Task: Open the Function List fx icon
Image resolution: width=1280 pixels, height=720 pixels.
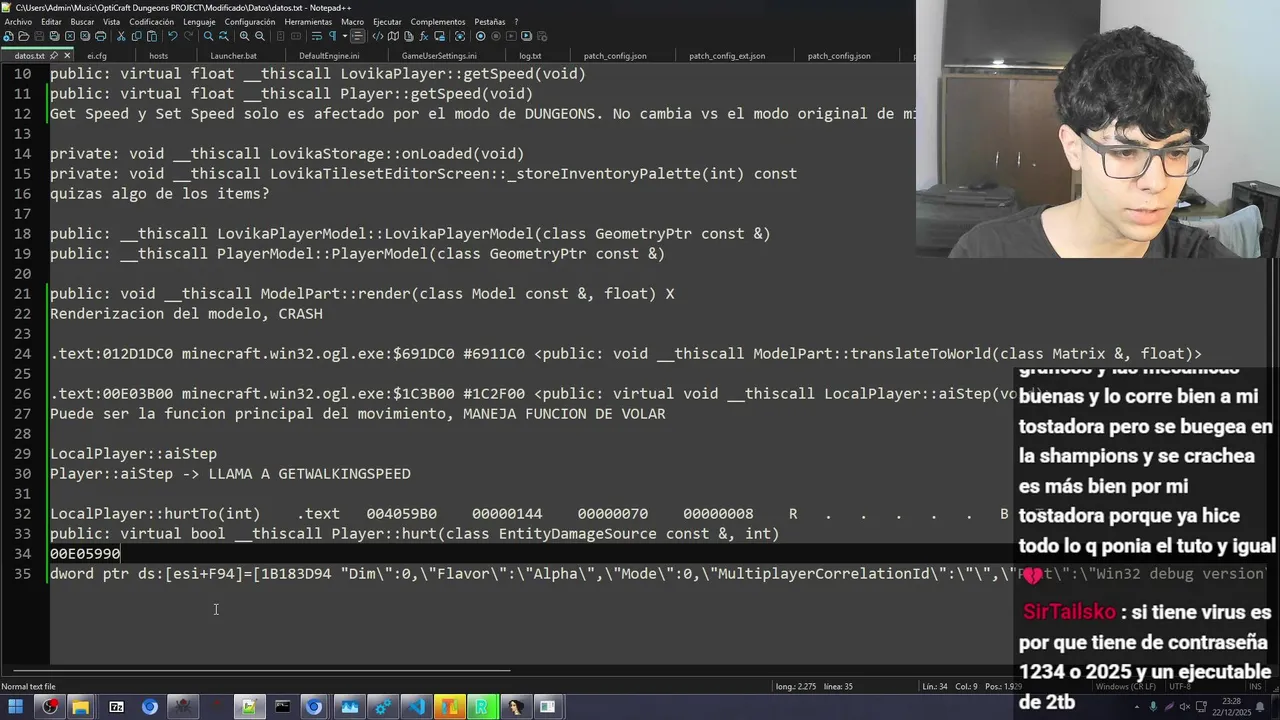Action: [423, 36]
